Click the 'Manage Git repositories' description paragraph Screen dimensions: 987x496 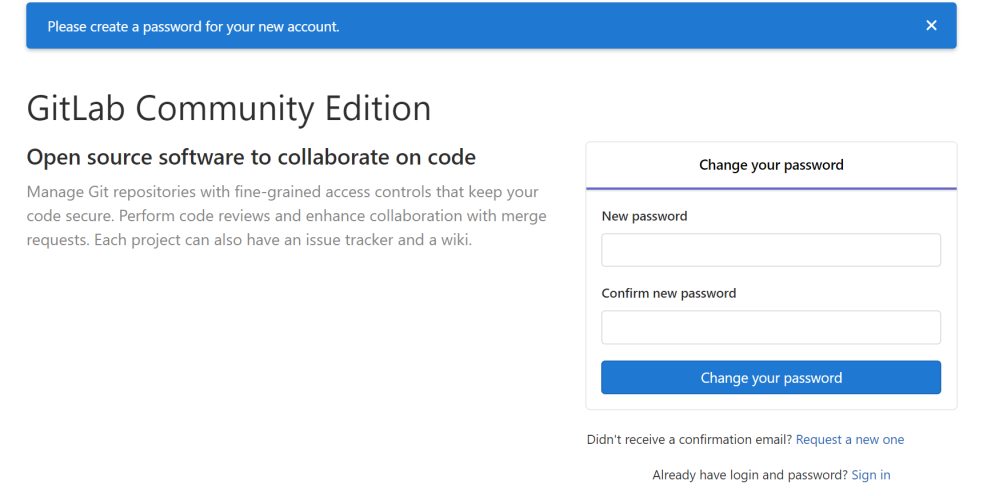click(286, 216)
